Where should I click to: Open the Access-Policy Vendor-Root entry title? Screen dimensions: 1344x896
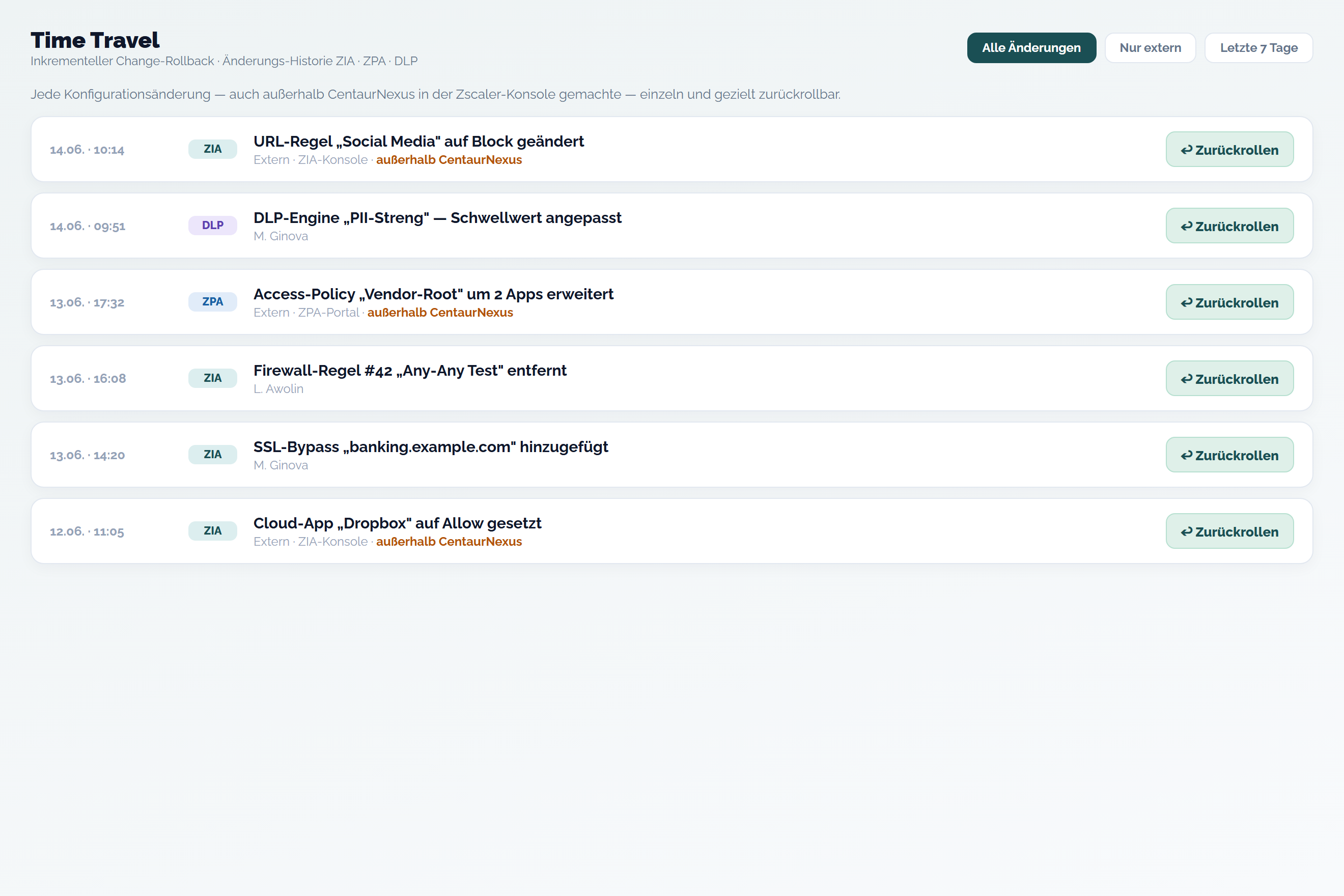[434, 294]
